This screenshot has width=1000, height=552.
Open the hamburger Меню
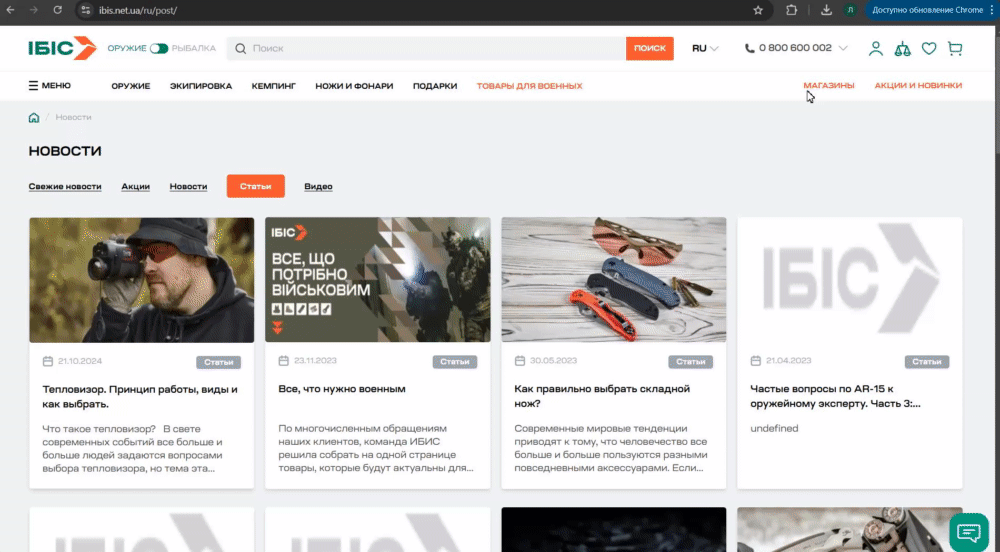point(50,86)
